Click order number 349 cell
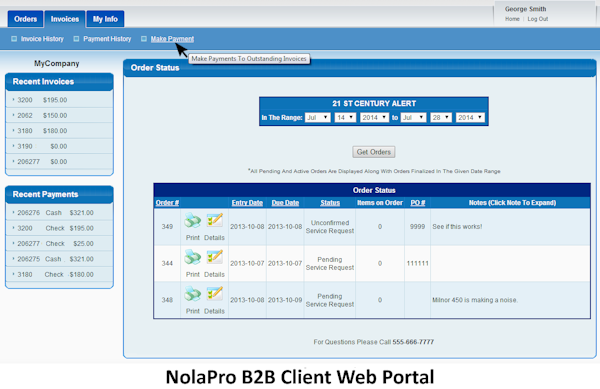The width and height of the screenshot is (600, 389). point(167,226)
